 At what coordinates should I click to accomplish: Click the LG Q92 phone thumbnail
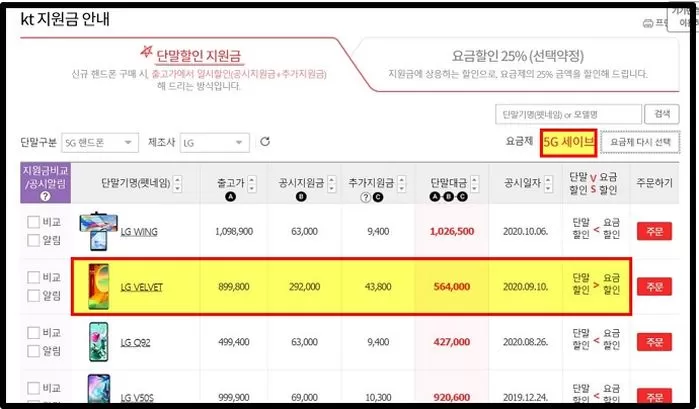tap(99, 342)
